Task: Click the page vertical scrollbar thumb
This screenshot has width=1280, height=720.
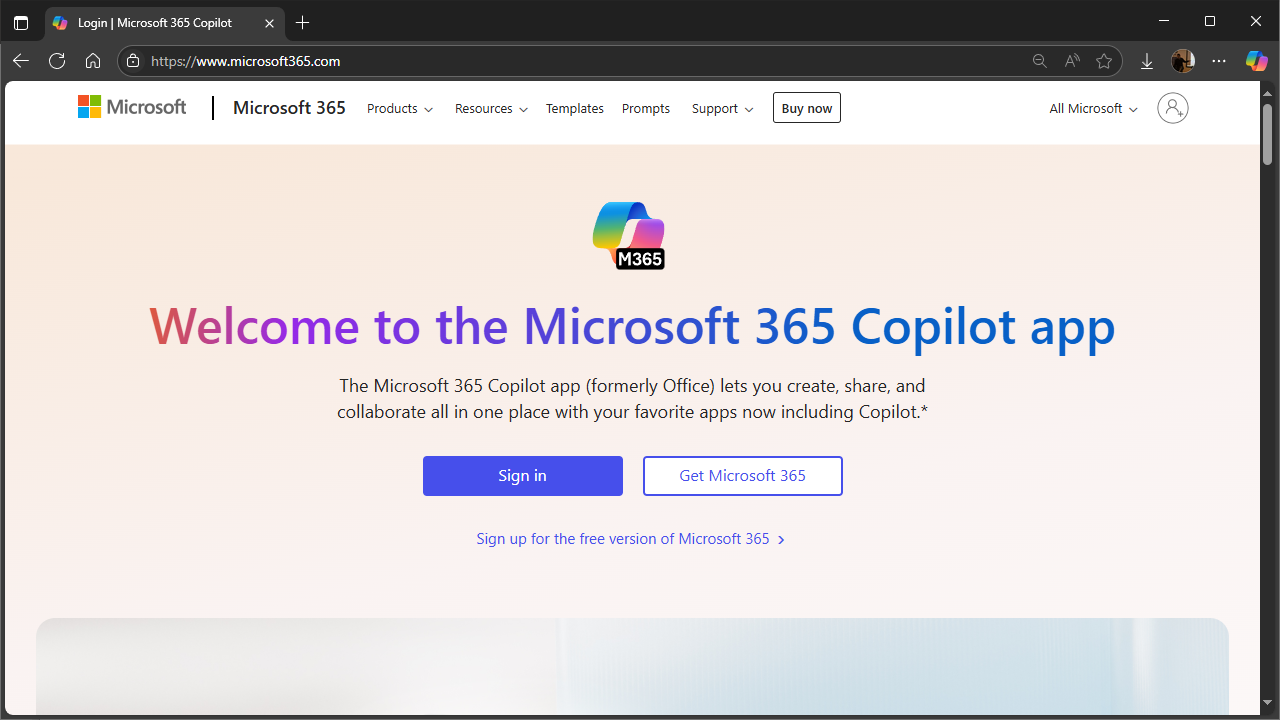Action: [1268, 132]
